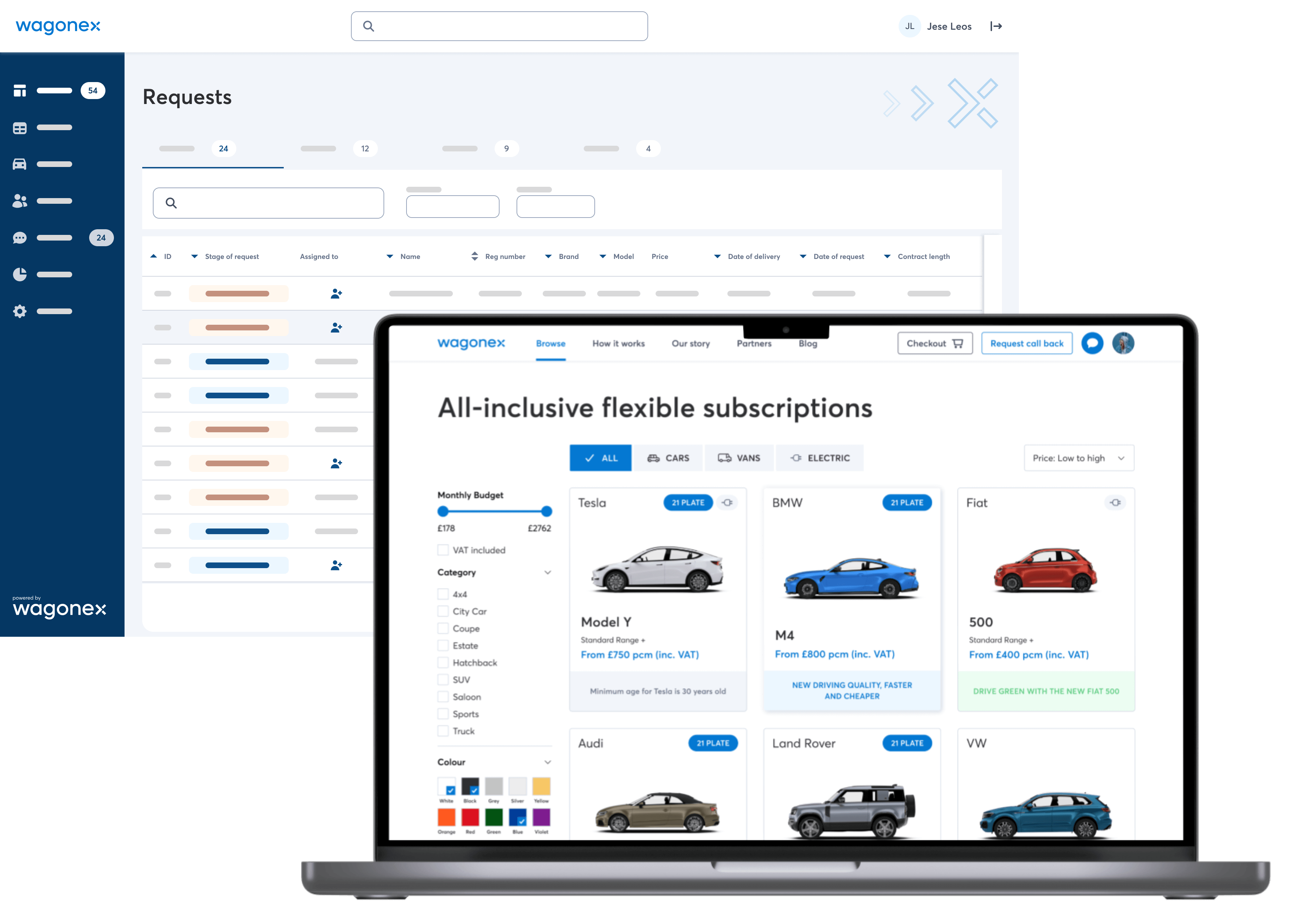Click the 21 PLATE badge on the Land Rover card
The height and width of the screenshot is (924, 1297).
pos(907,743)
